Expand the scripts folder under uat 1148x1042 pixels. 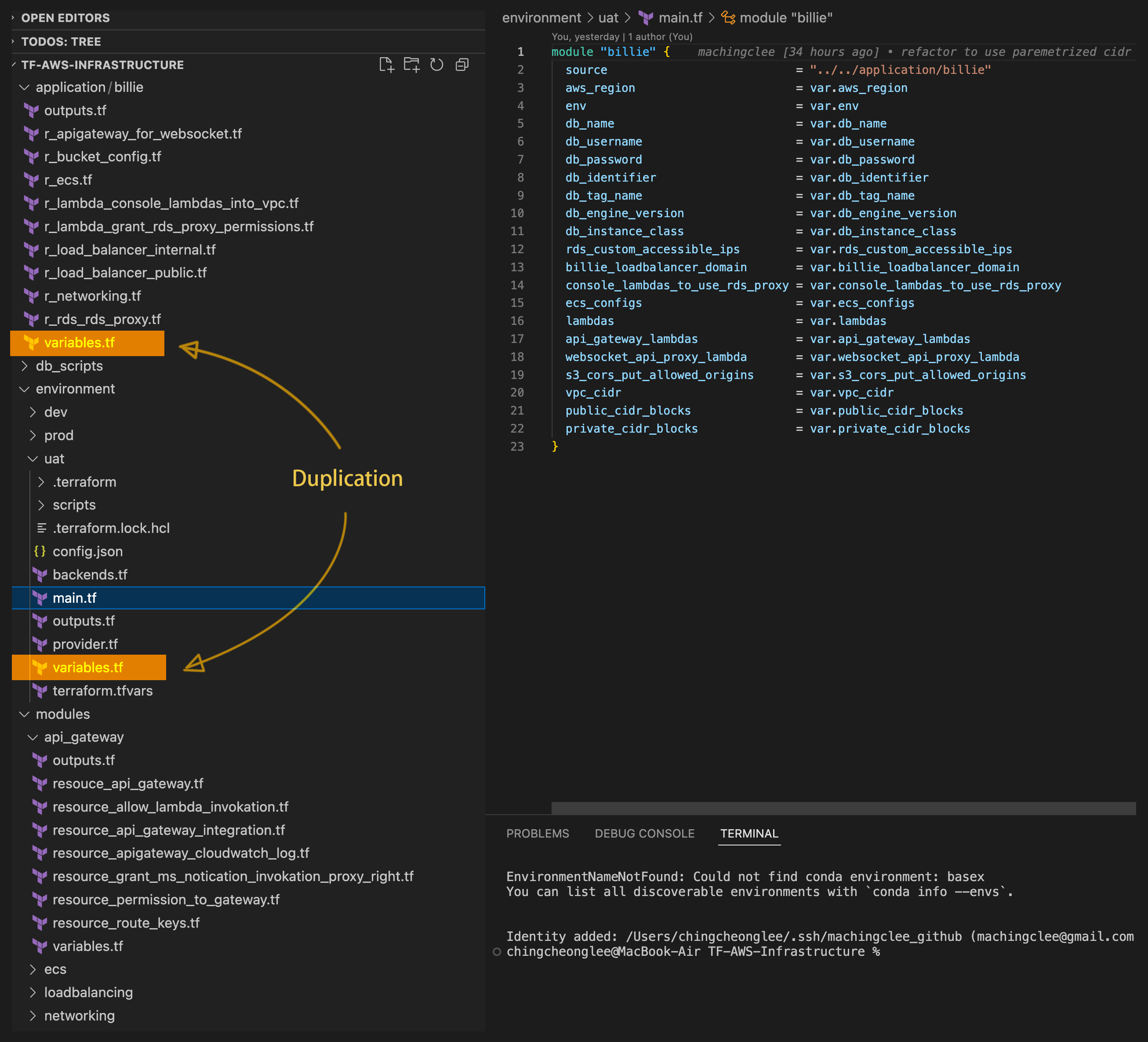(248, 505)
